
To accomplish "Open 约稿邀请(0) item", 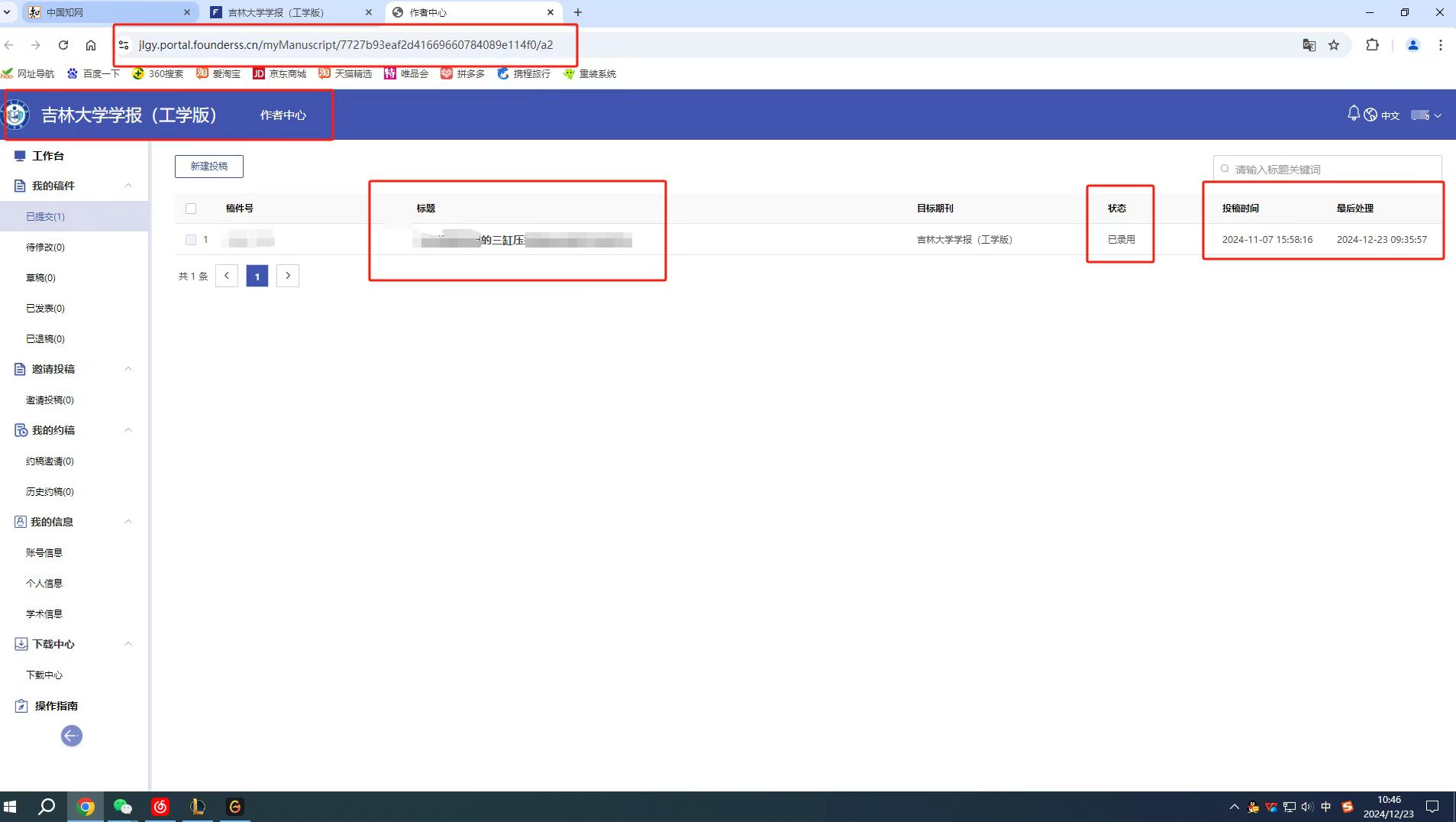I will tap(50, 461).
